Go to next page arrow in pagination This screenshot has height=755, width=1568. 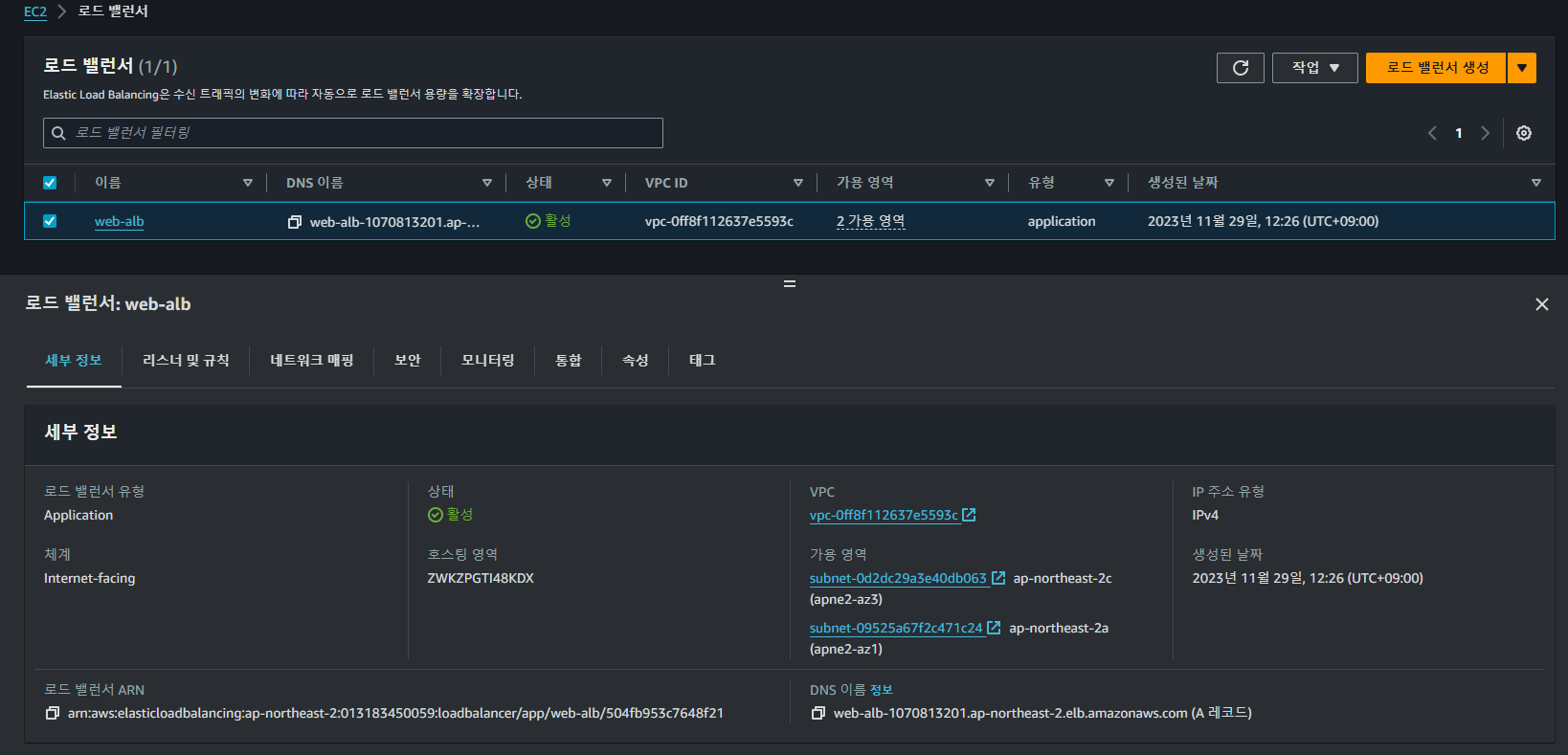click(1485, 133)
